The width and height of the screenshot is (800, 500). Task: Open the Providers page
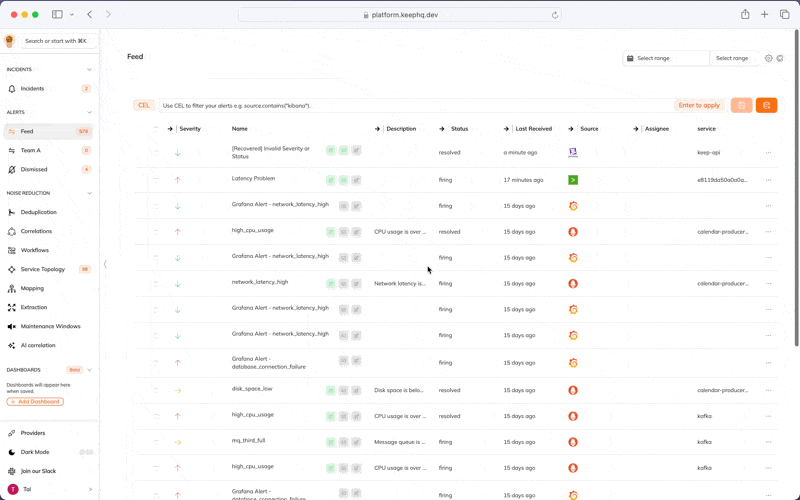pos(33,433)
